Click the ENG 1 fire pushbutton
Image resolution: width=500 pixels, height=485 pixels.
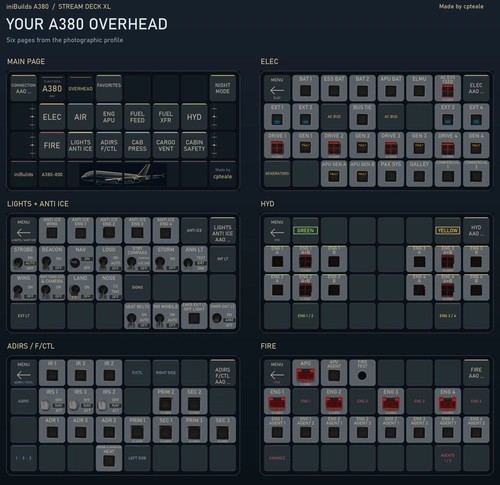click(277, 401)
